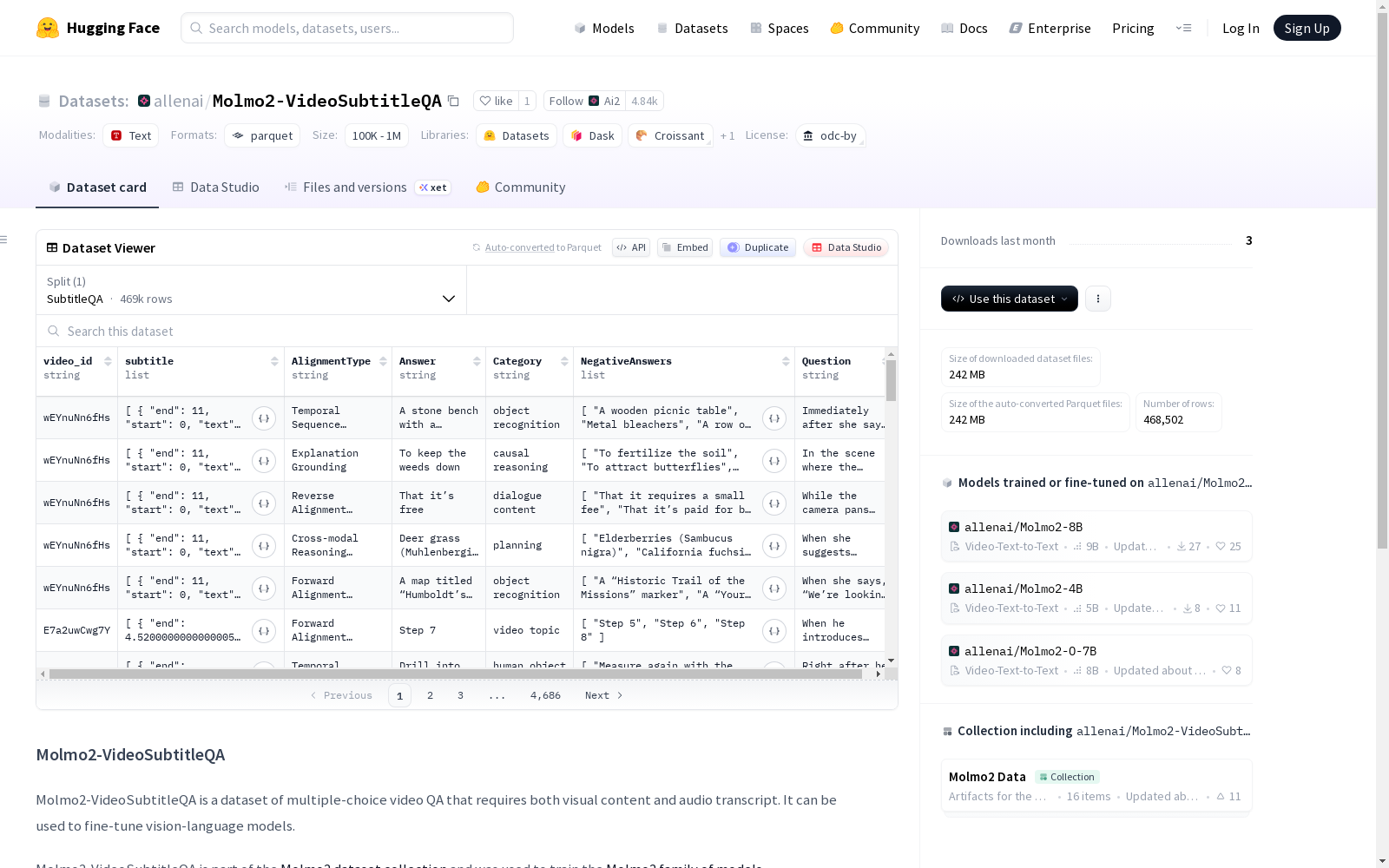This screenshot has width=1389, height=868.
Task: Sort by the subtitle column
Action: (x=274, y=361)
